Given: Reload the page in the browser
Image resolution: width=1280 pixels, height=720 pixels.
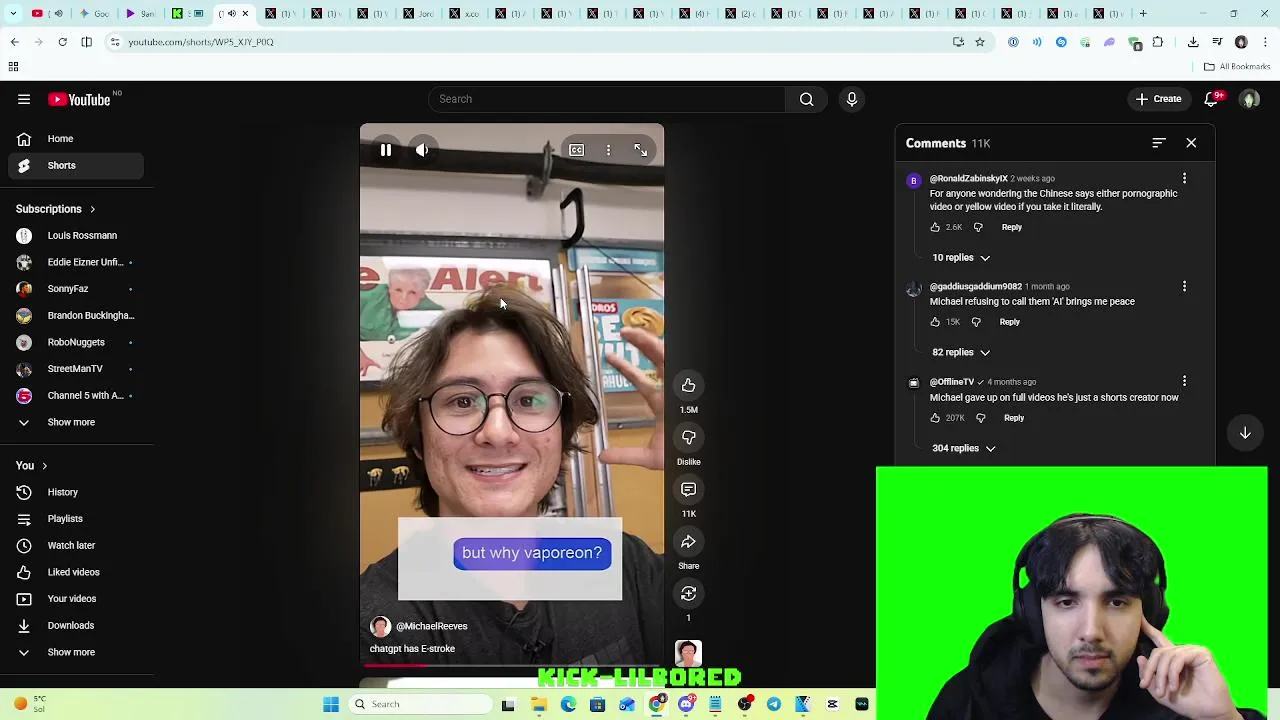Looking at the screenshot, I should click(62, 42).
